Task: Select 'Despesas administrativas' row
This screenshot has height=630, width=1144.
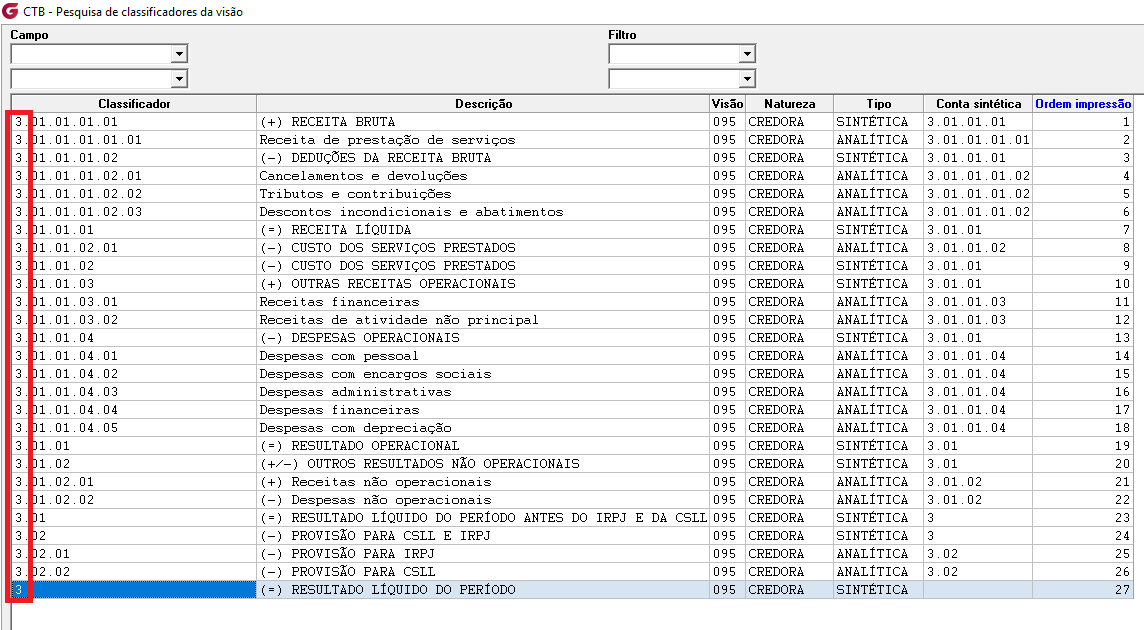Action: click(x=572, y=392)
